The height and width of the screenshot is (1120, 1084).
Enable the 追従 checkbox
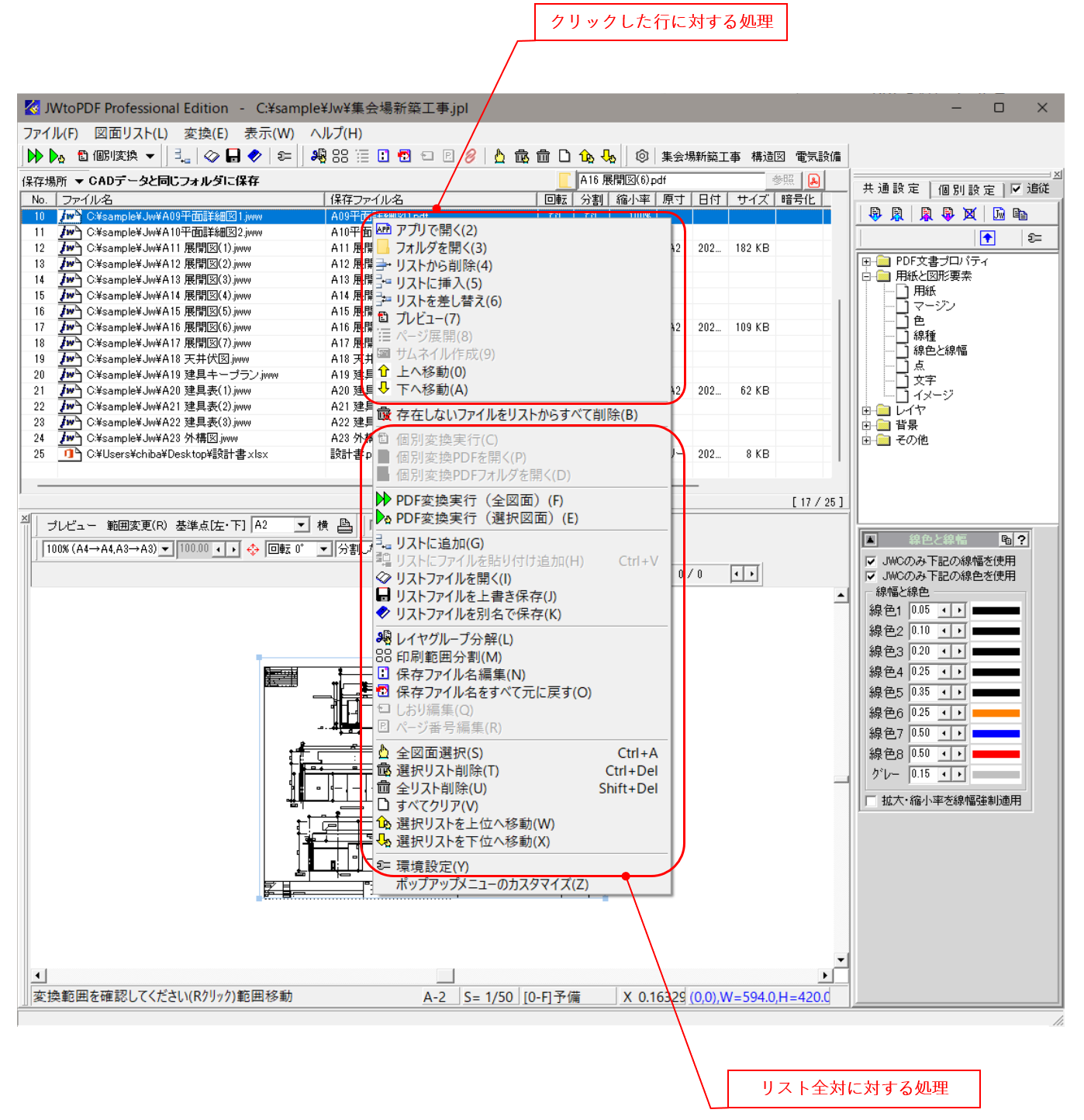click(x=1017, y=188)
